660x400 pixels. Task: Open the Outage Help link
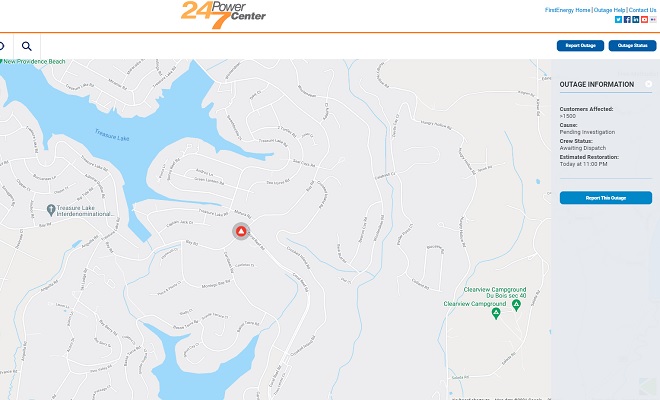(609, 10)
